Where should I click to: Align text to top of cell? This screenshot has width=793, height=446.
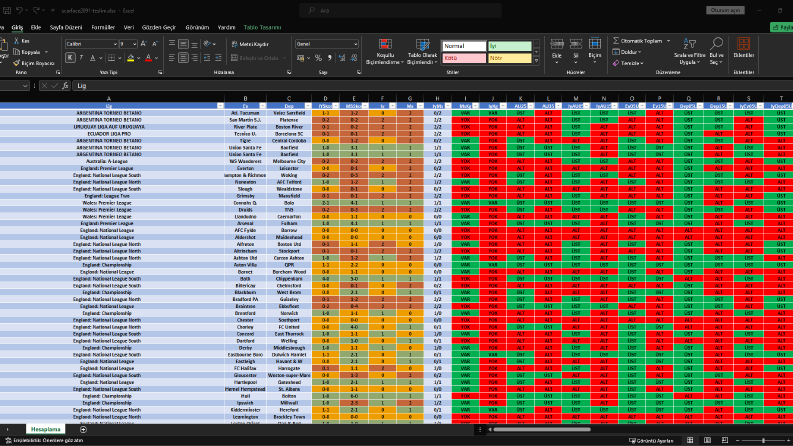coord(172,44)
